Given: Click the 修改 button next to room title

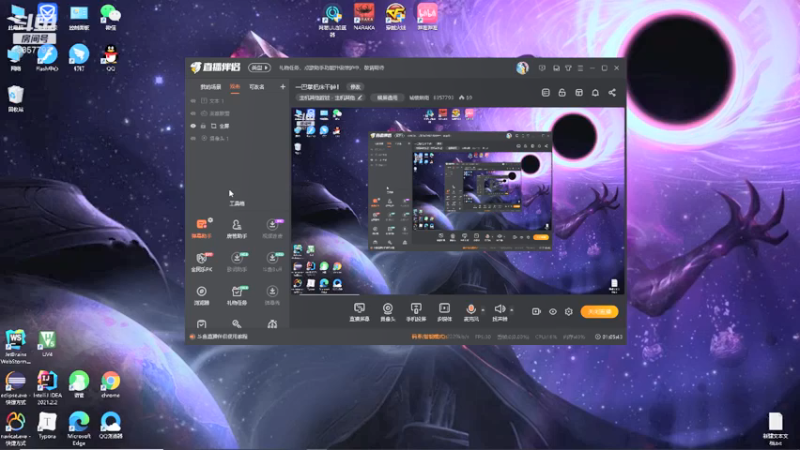Looking at the screenshot, I should point(355,87).
